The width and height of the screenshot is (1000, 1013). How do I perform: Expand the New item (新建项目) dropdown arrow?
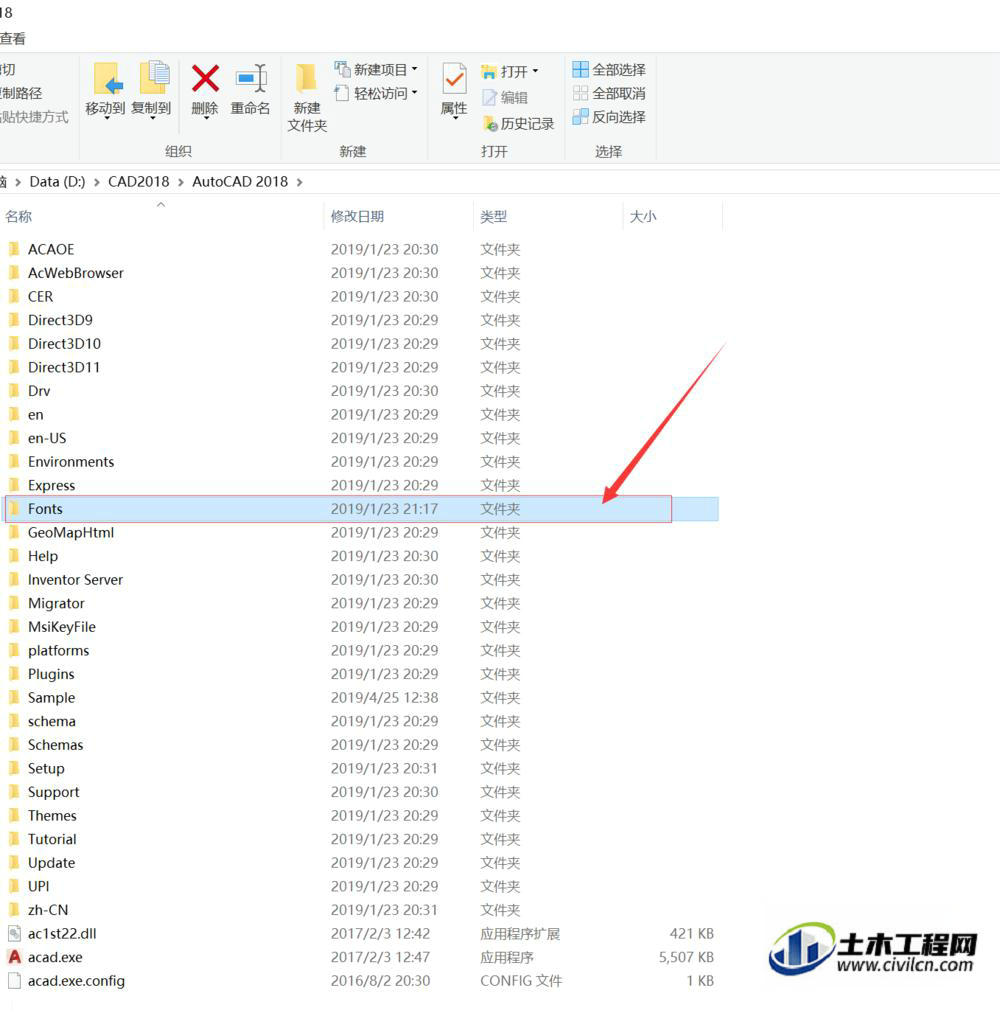pos(415,68)
